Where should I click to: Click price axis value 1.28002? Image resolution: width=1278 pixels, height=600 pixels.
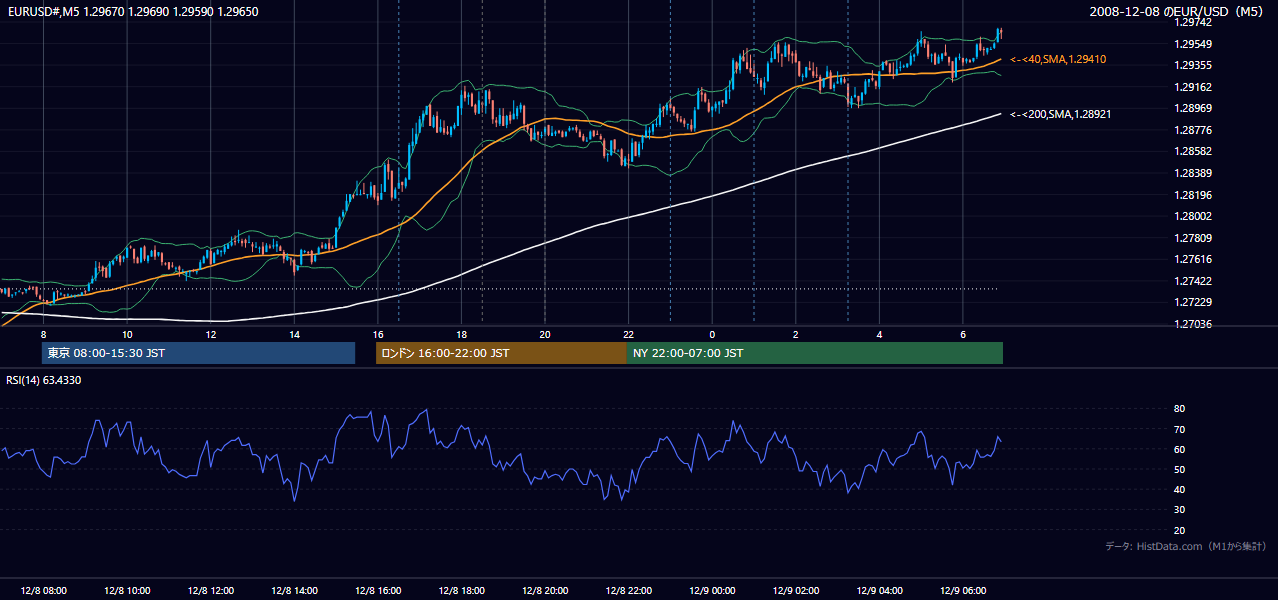pyautogui.click(x=1193, y=216)
